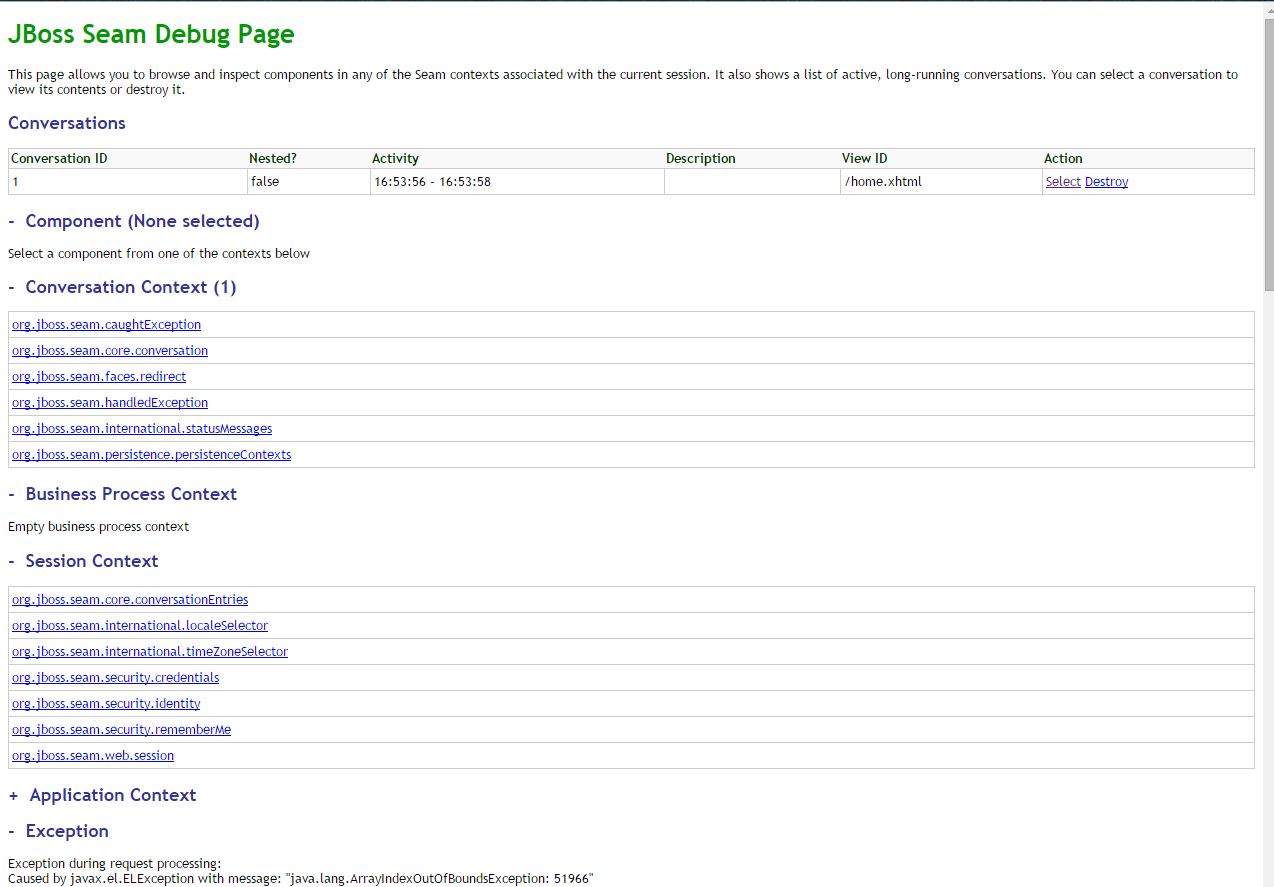Open org.jboss.seam.core.conversation link
The height and width of the screenshot is (887, 1274).
click(110, 351)
